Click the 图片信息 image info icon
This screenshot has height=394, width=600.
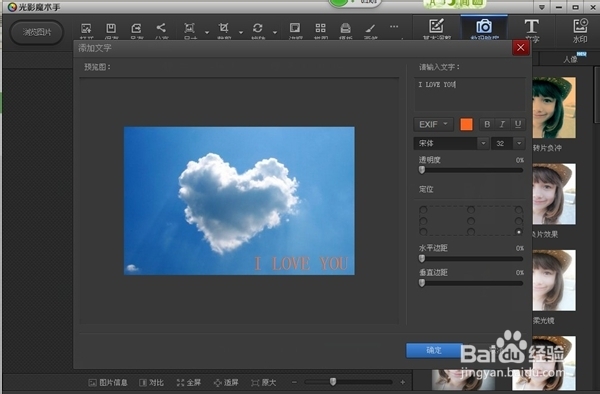92,383
